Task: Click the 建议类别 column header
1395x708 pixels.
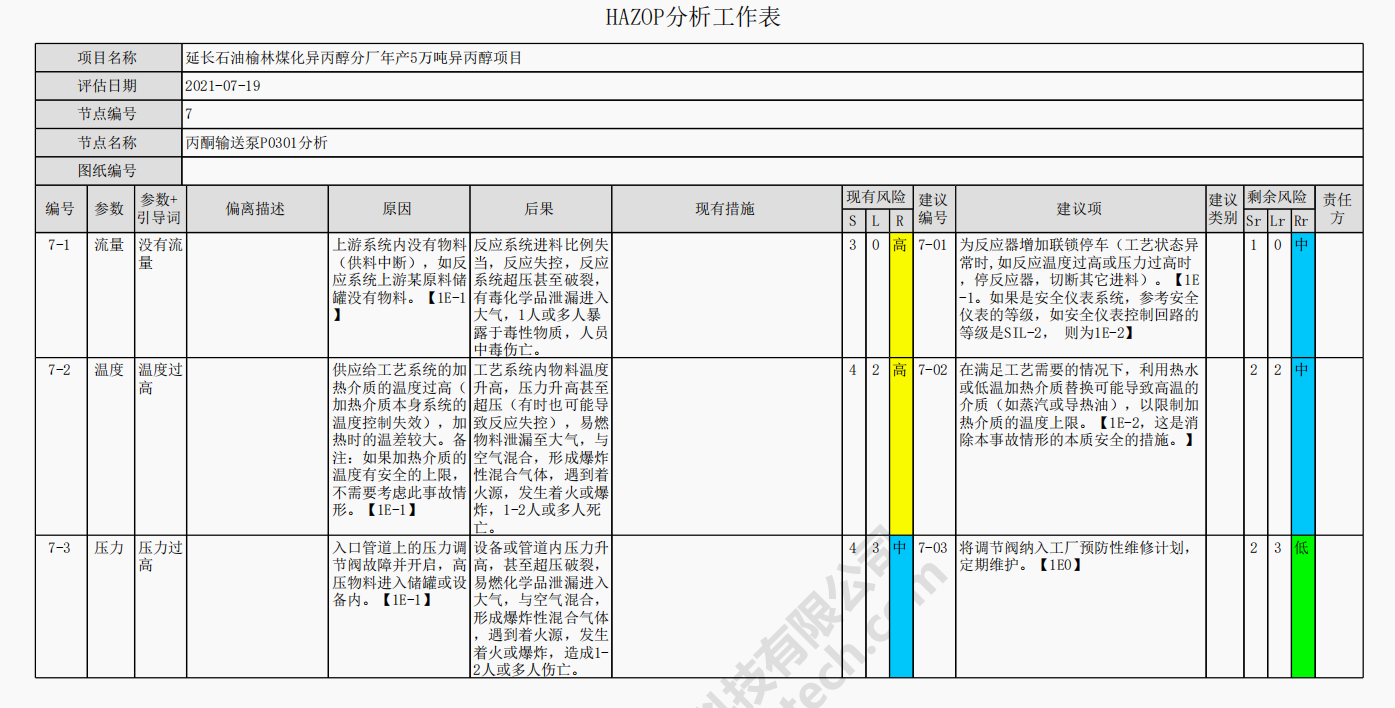Action: [x=1223, y=209]
